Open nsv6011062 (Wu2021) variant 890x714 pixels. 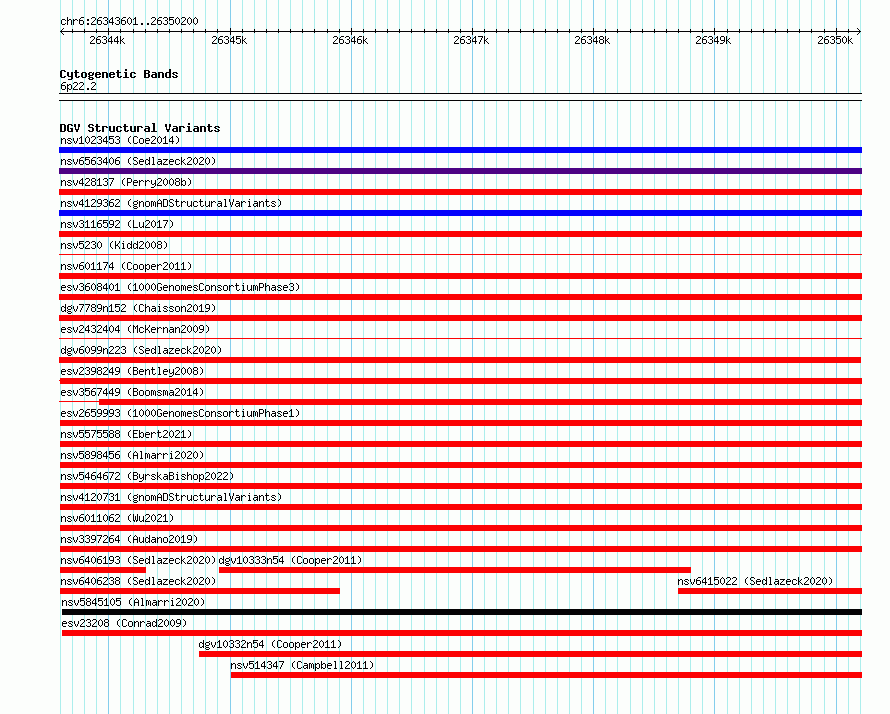coord(117,518)
